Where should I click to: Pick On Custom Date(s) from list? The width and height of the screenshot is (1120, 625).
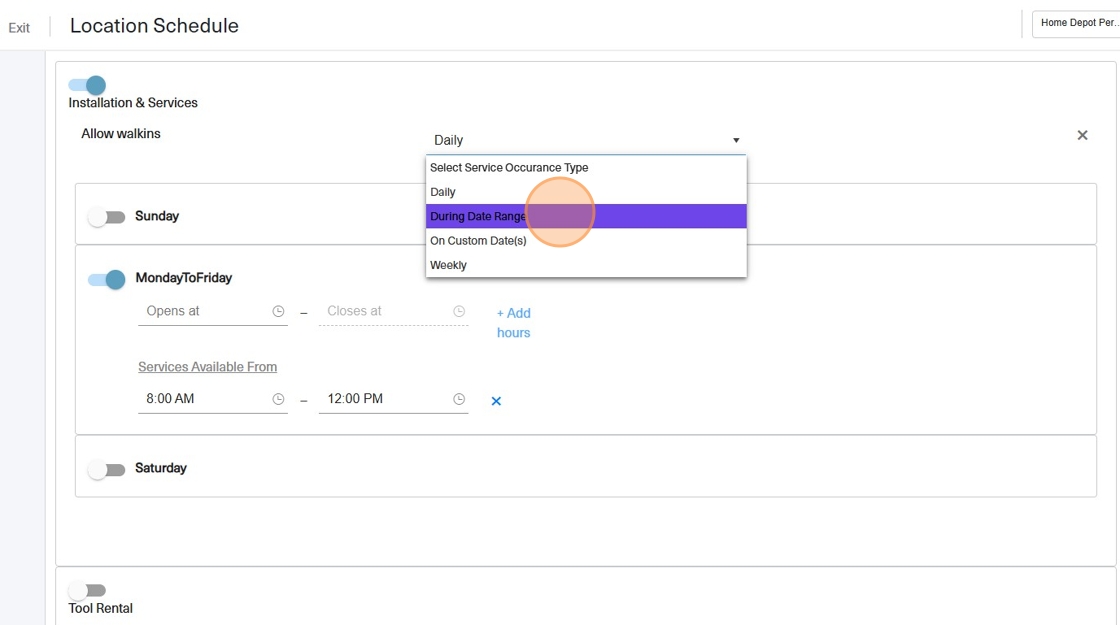click(478, 241)
